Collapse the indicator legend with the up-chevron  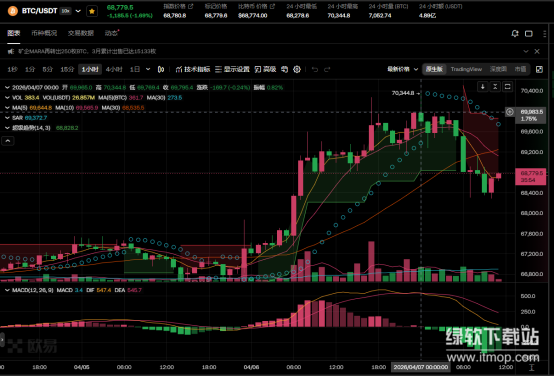(8, 141)
